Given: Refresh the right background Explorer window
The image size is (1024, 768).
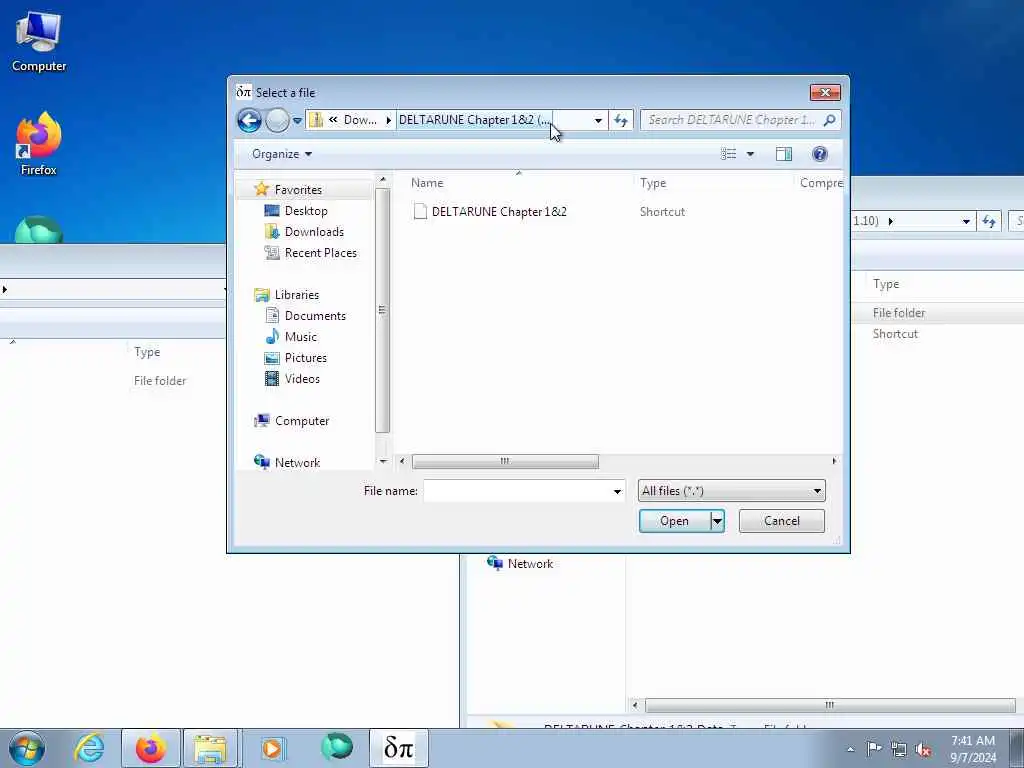Looking at the screenshot, I should coord(989,221).
